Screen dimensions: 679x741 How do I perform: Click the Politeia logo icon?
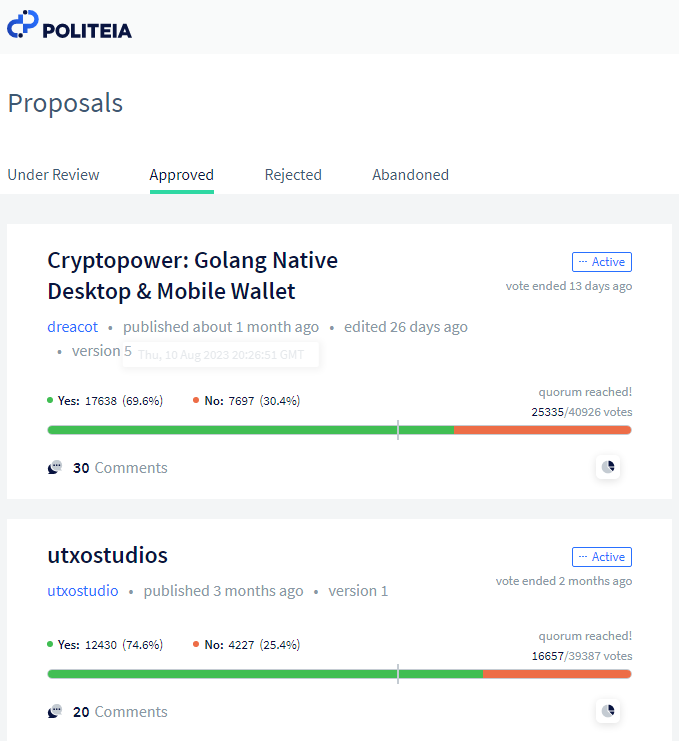(x=22, y=24)
